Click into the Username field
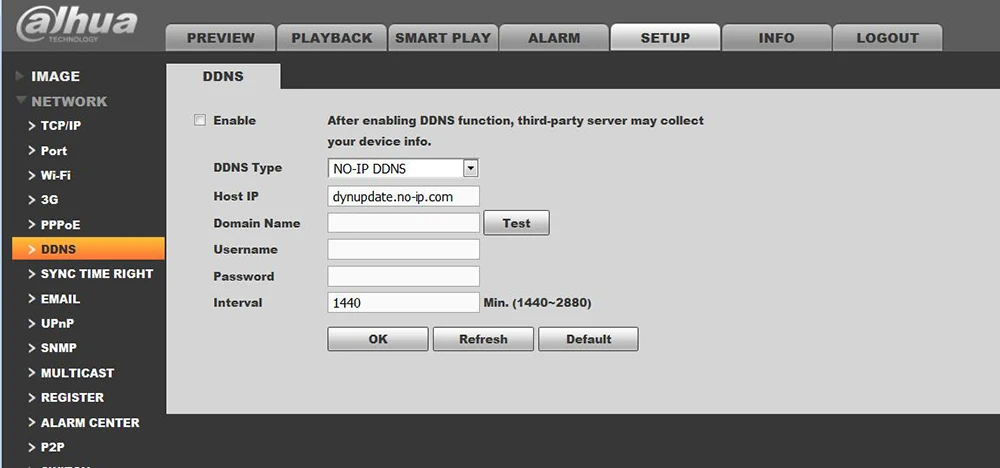 [403, 249]
